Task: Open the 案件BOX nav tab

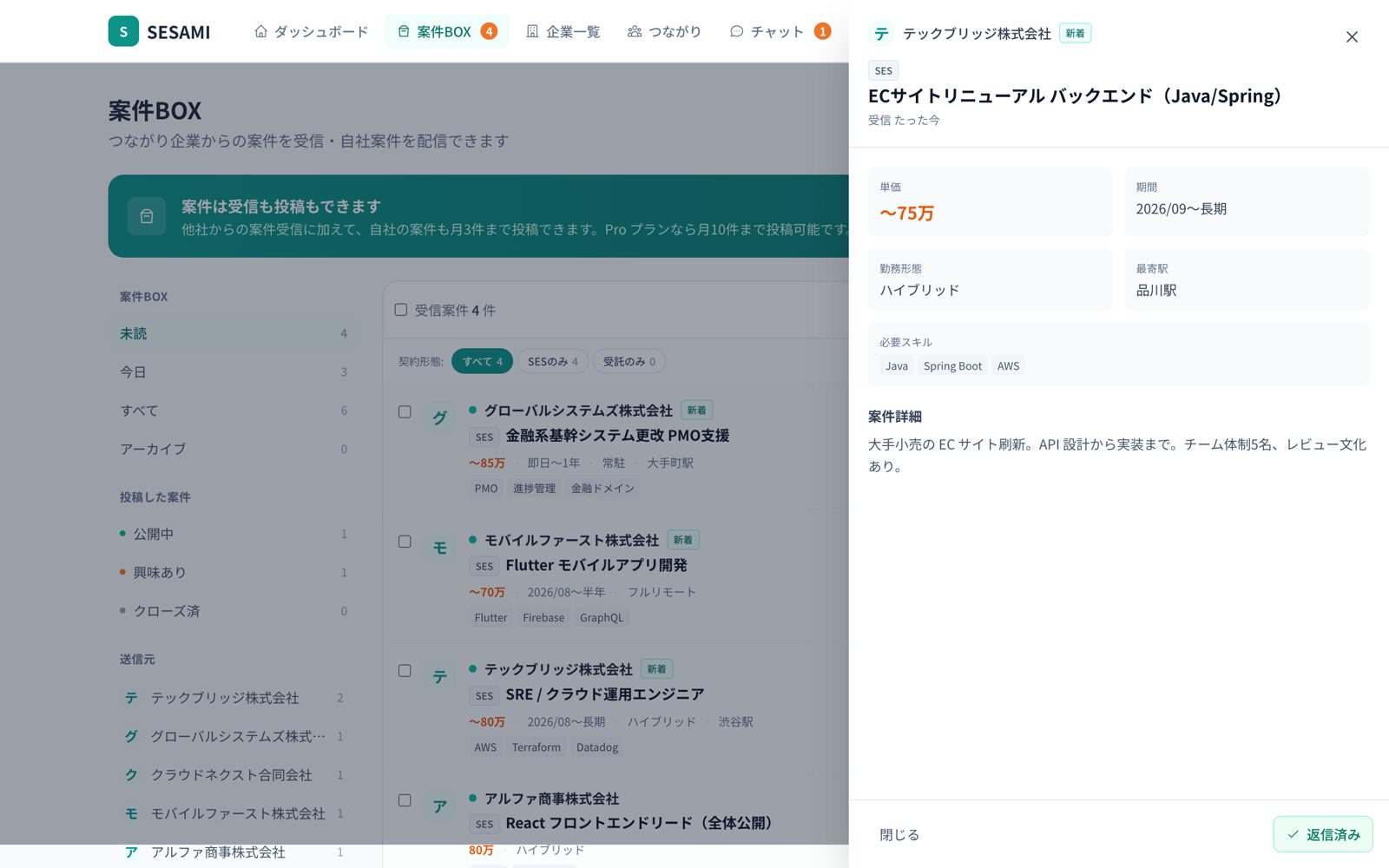Action: [x=446, y=31]
